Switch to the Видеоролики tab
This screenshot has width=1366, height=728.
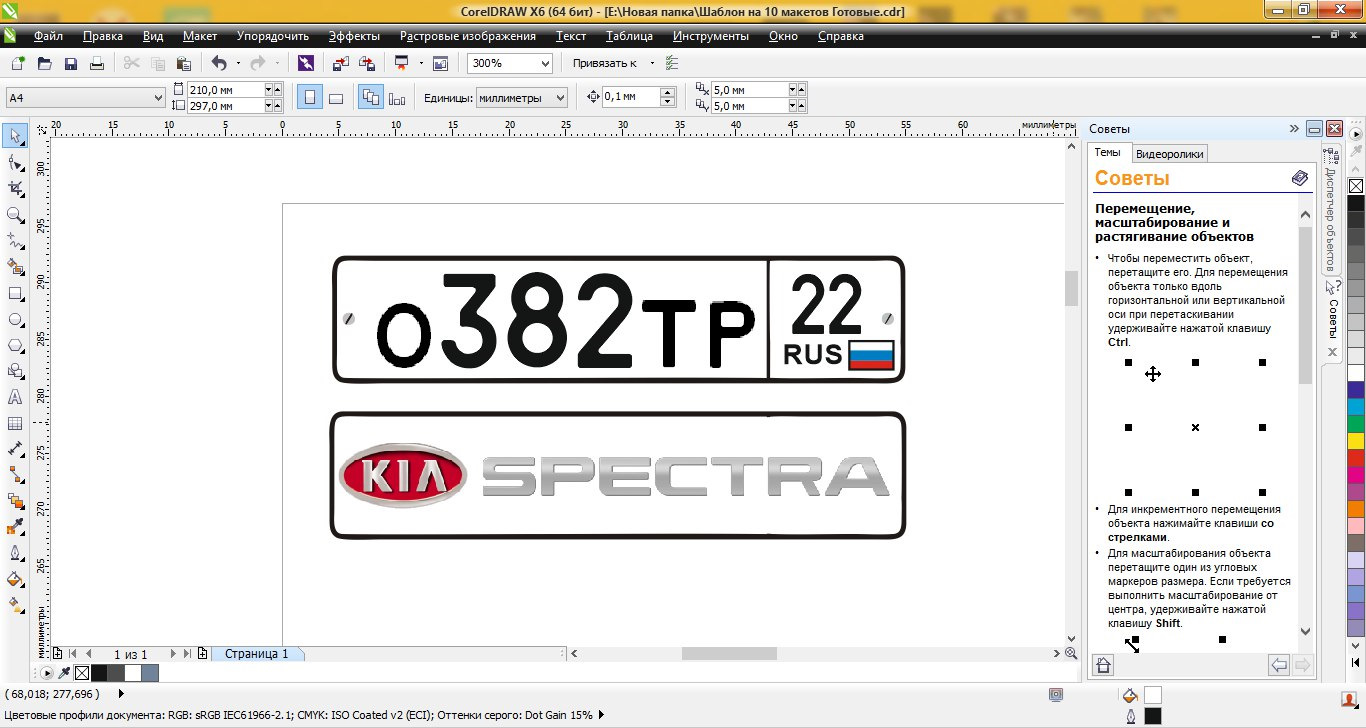(x=1170, y=154)
